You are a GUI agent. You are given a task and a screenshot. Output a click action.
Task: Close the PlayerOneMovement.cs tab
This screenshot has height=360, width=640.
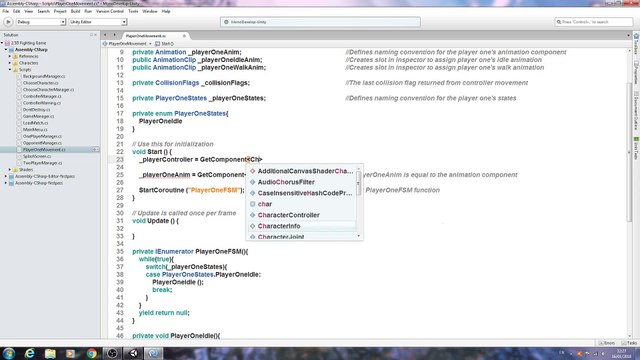184,36
